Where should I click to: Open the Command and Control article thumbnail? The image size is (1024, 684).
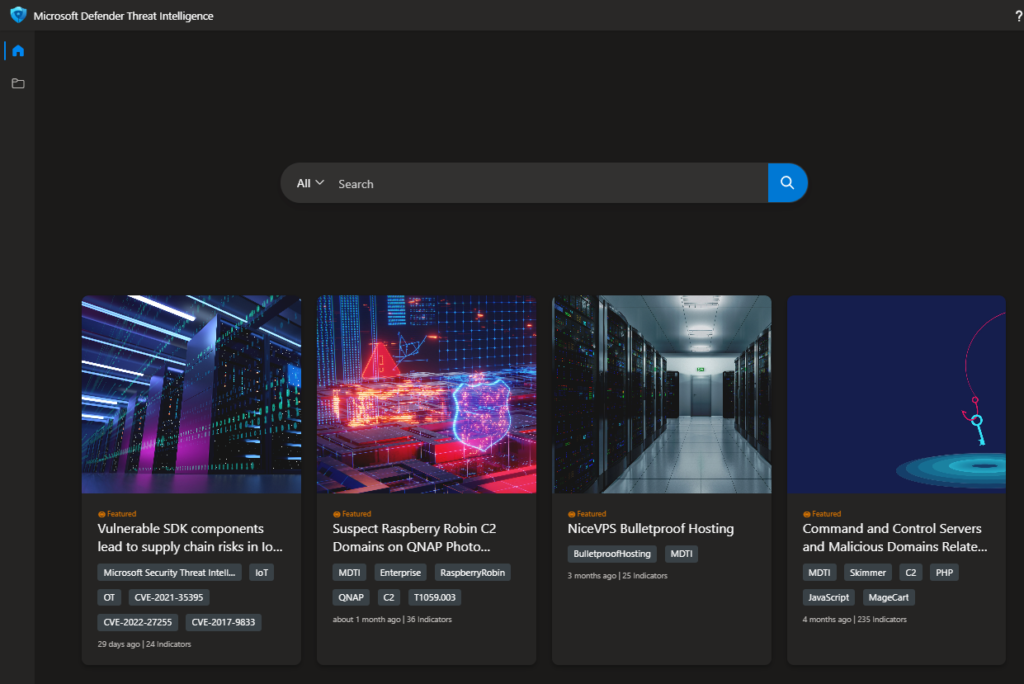click(896, 394)
